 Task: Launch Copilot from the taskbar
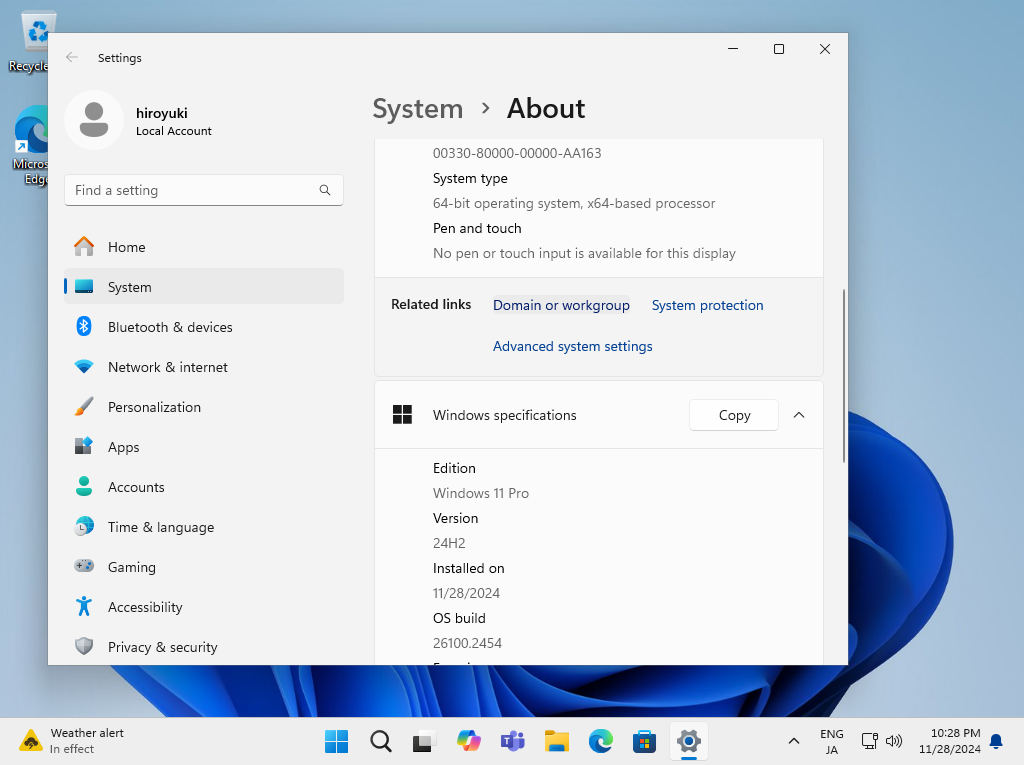tap(468, 741)
